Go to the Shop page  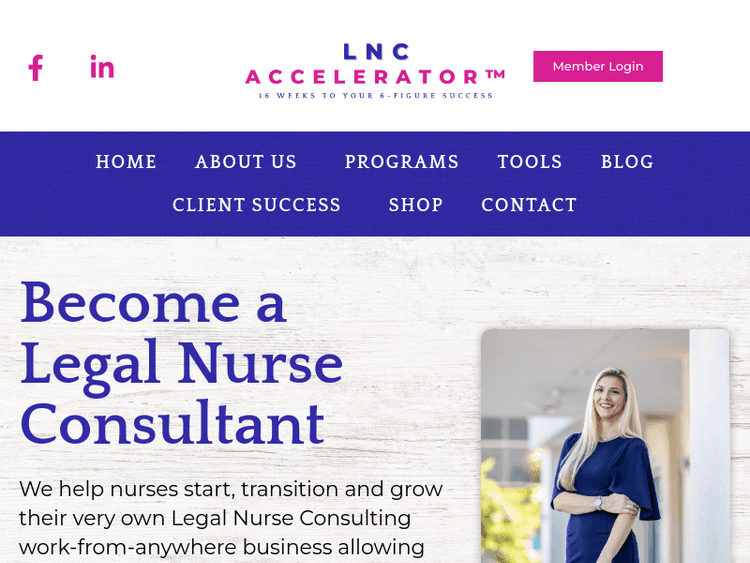(416, 205)
